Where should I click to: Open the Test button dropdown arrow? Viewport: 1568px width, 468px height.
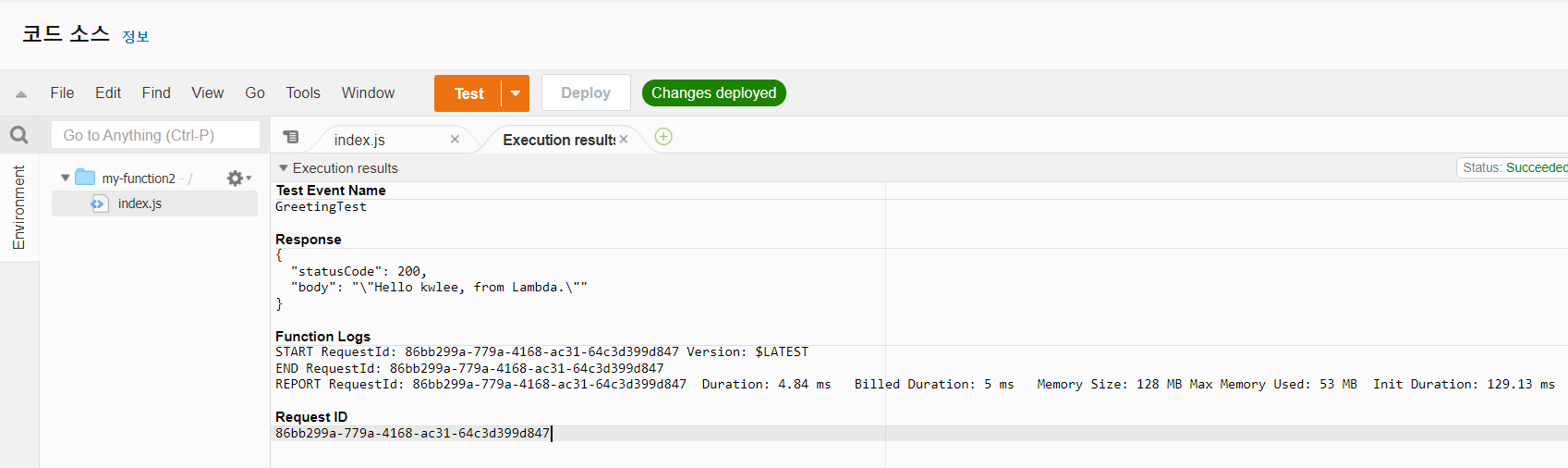(x=516, y=93)
